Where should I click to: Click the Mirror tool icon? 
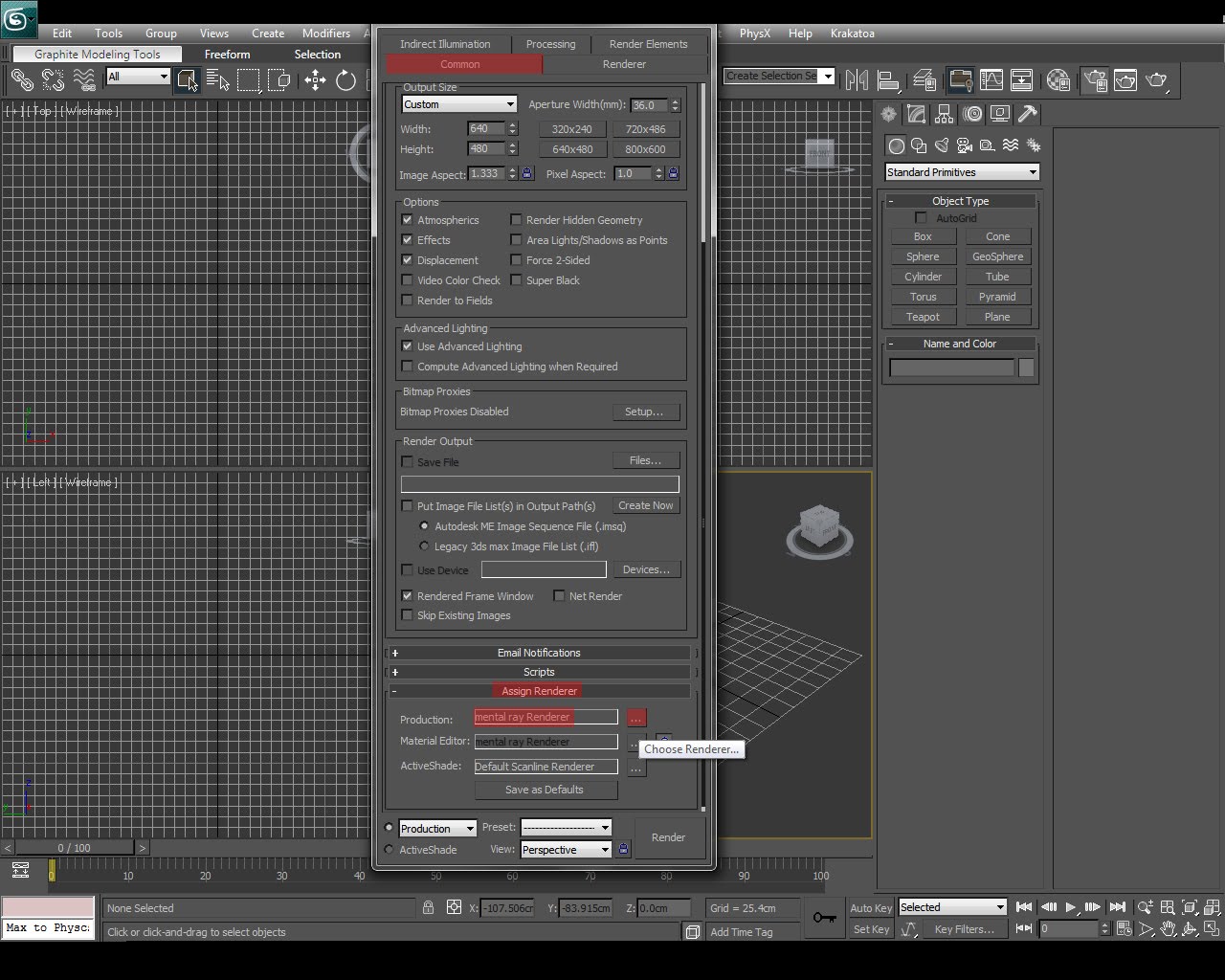pos(857,80)
